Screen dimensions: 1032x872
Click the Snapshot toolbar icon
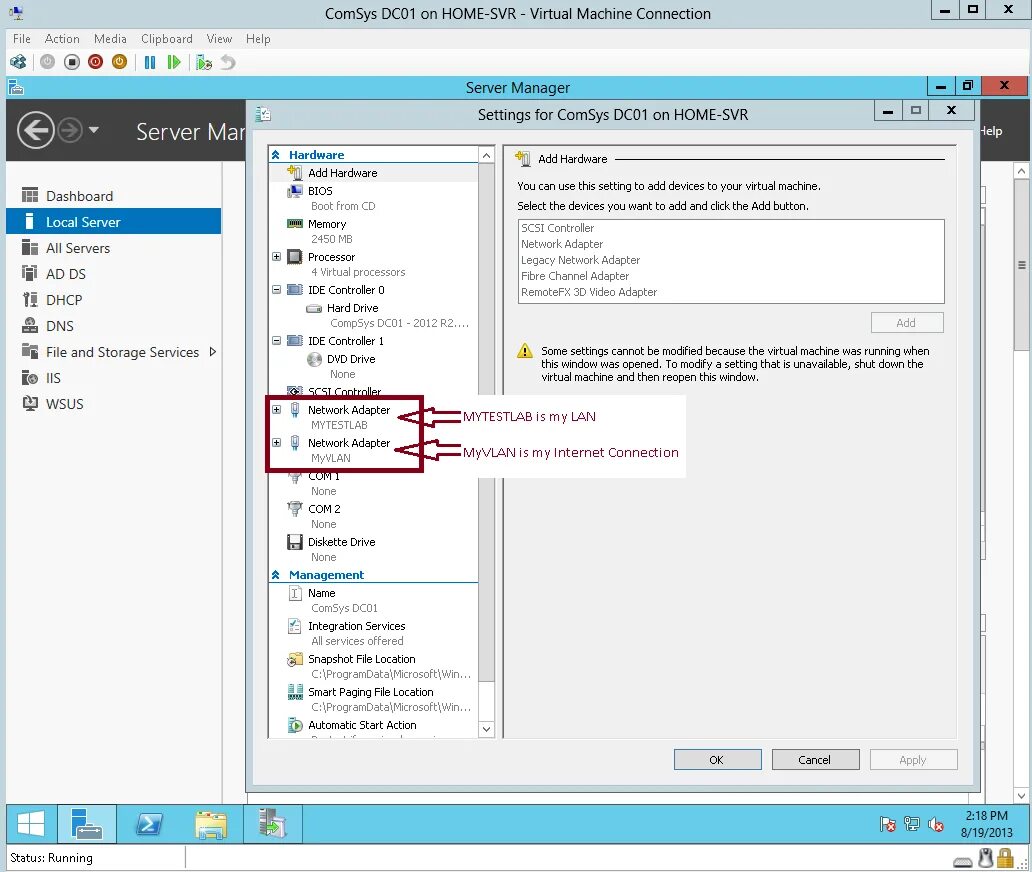[x=204, y=63]
